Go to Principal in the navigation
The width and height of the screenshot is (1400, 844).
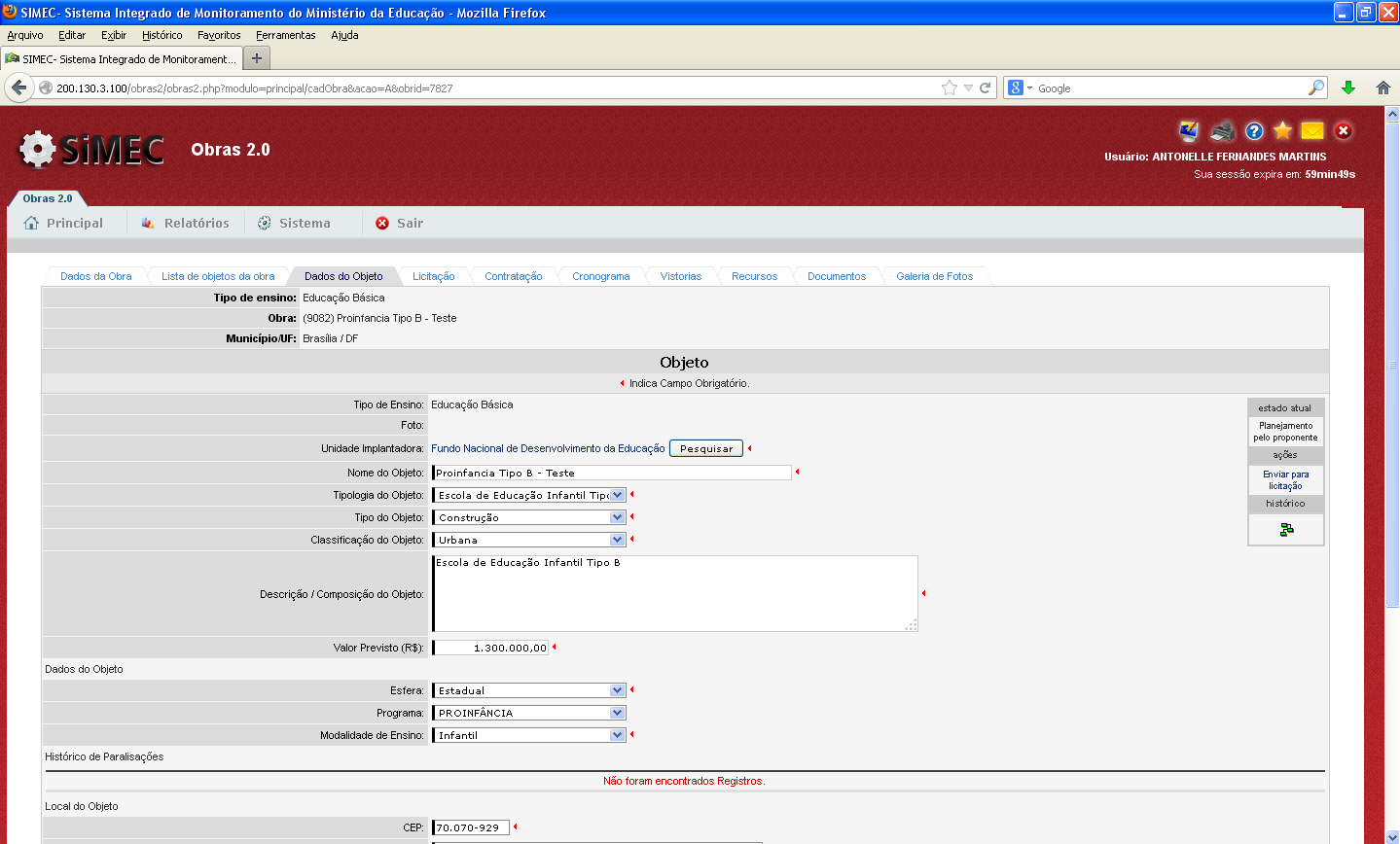[75, 223]
